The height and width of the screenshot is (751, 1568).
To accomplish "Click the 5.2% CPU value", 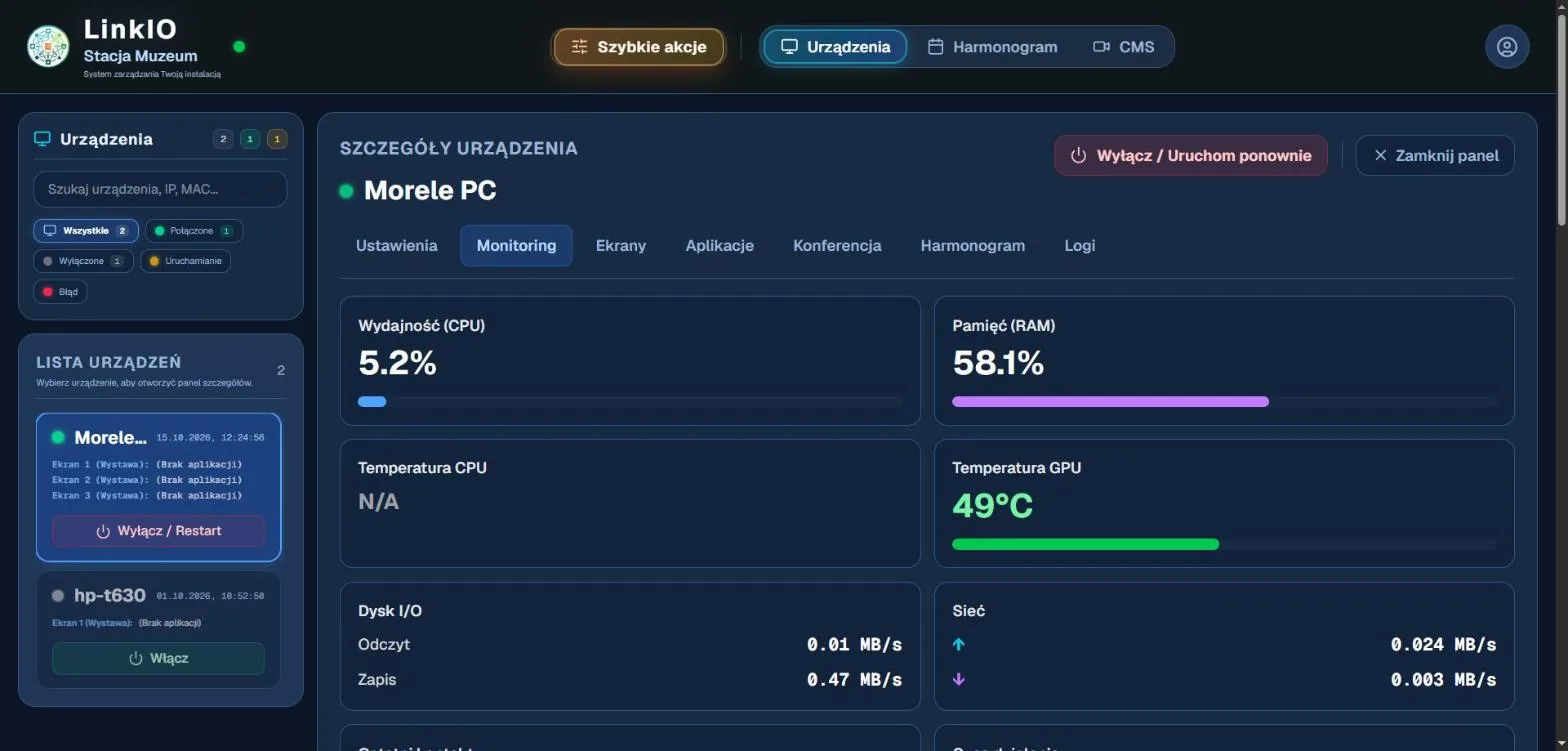I will click(398, 362).
